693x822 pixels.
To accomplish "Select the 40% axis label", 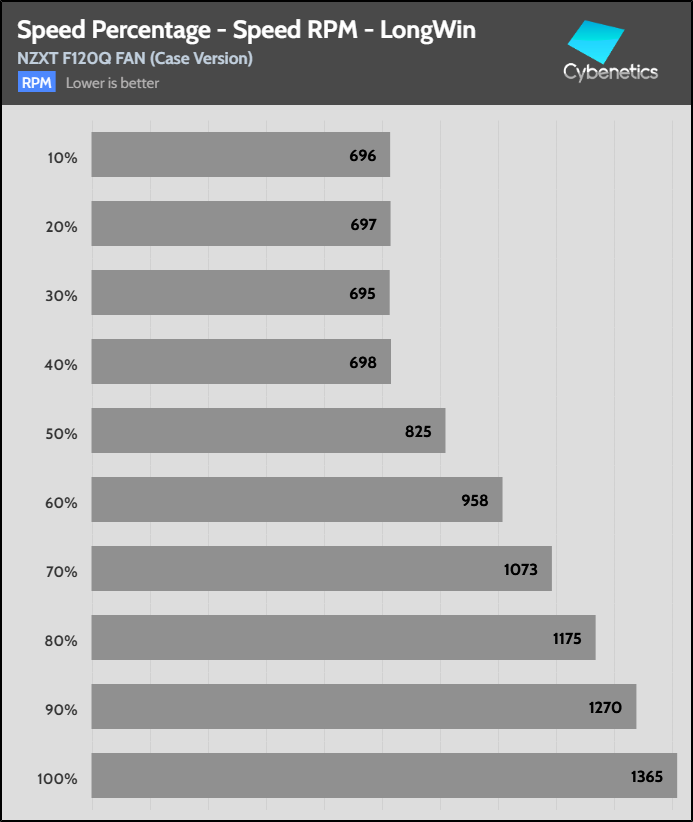I will [61, 364].
